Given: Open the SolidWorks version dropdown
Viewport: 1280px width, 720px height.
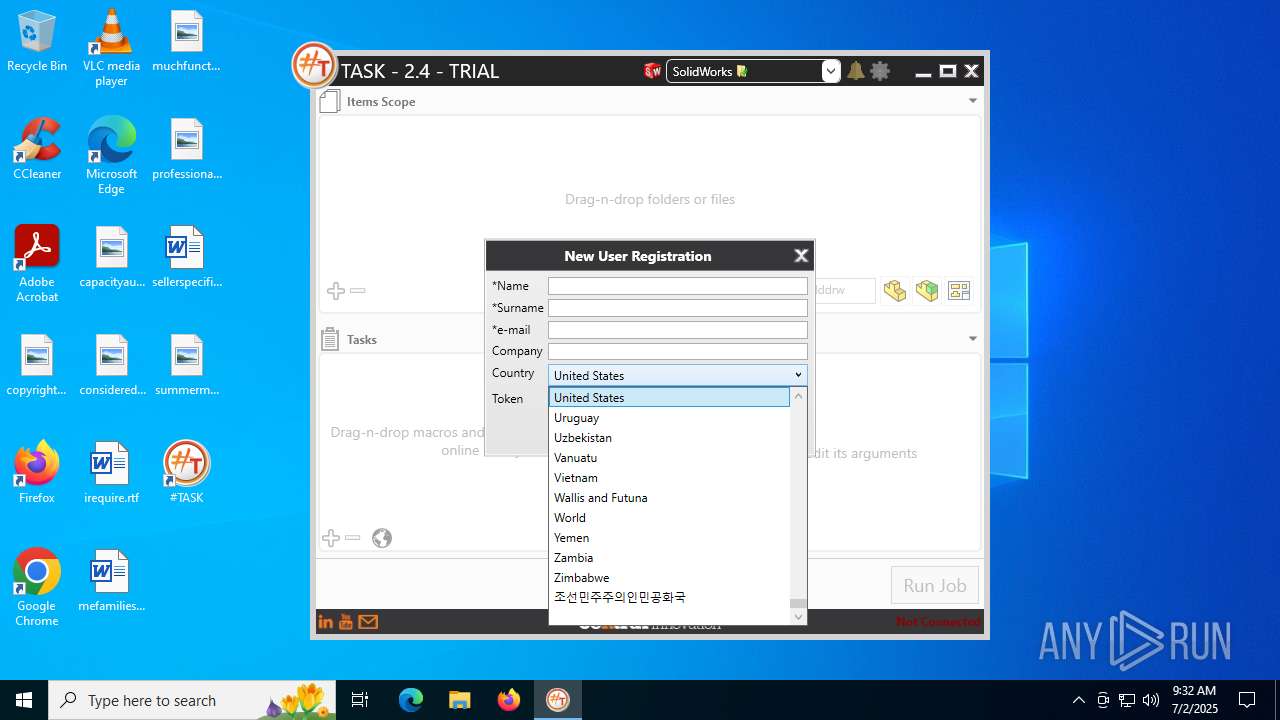Looking at the screenshot, I should (830, 71).
